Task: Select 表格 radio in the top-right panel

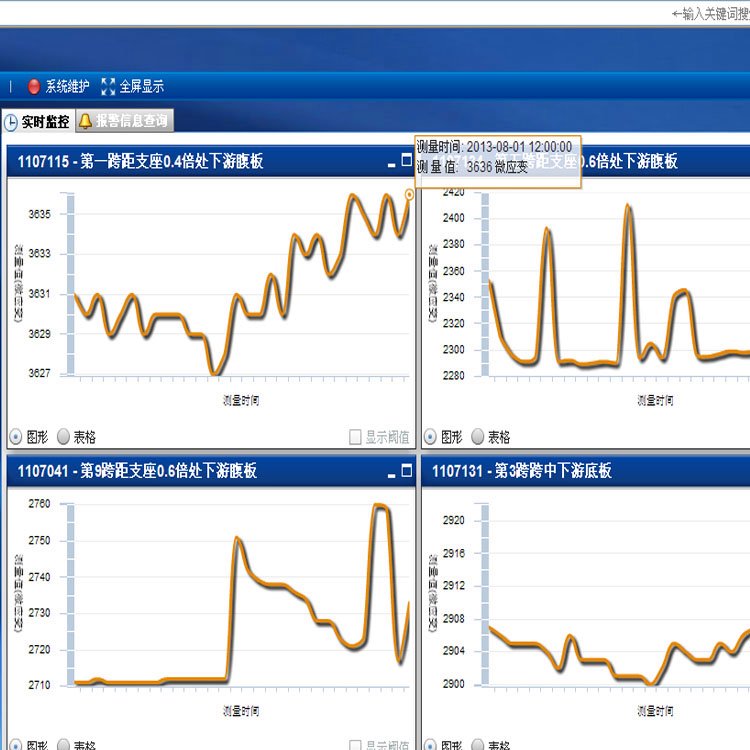Action: pos(478,437)
